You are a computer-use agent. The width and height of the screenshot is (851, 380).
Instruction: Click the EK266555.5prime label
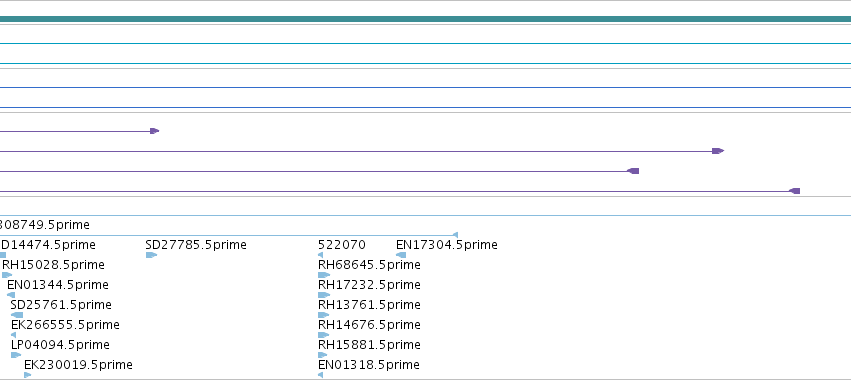point(65,325)
